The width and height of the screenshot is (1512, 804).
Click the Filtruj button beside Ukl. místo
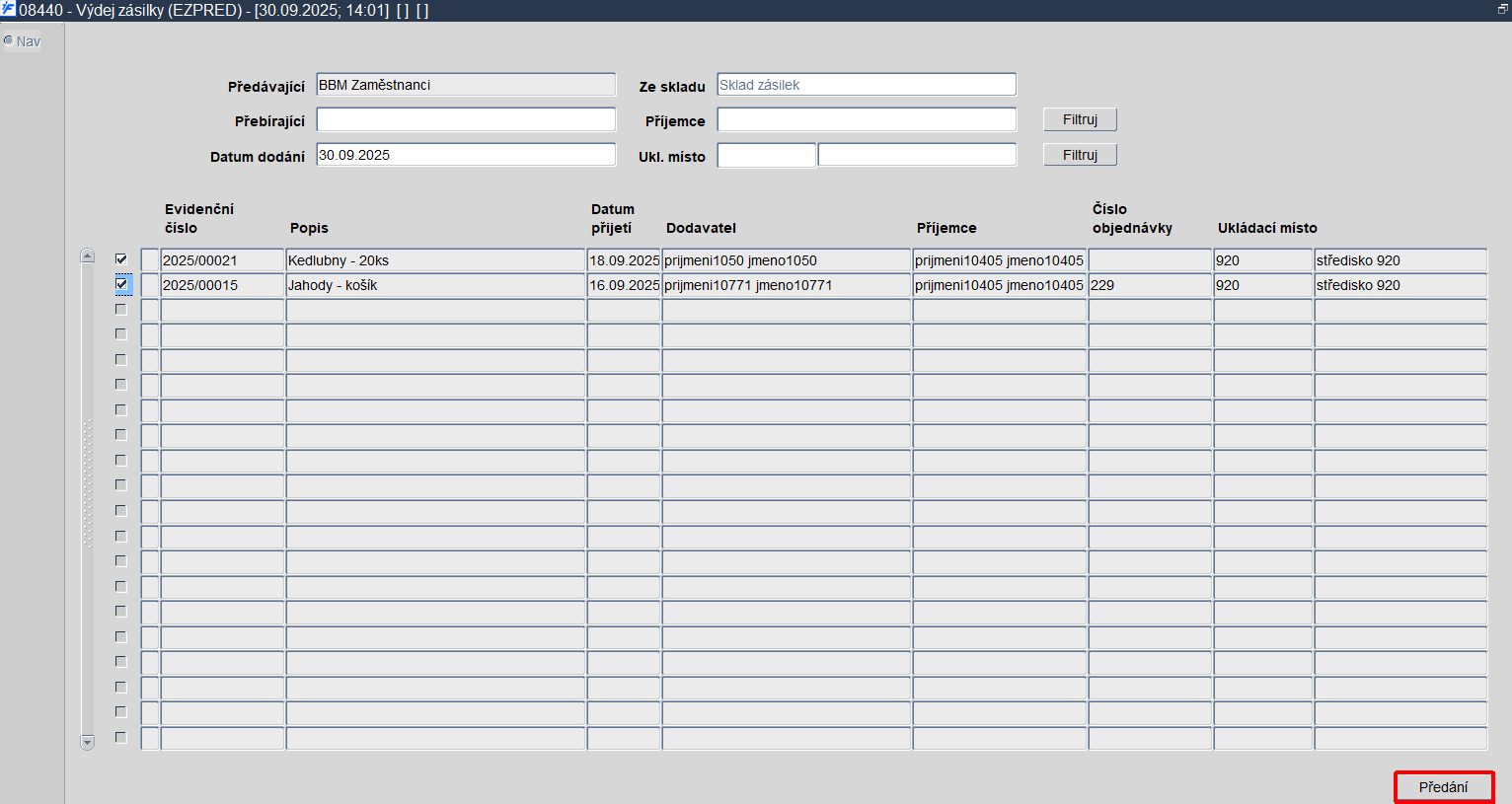(1080, 155)
